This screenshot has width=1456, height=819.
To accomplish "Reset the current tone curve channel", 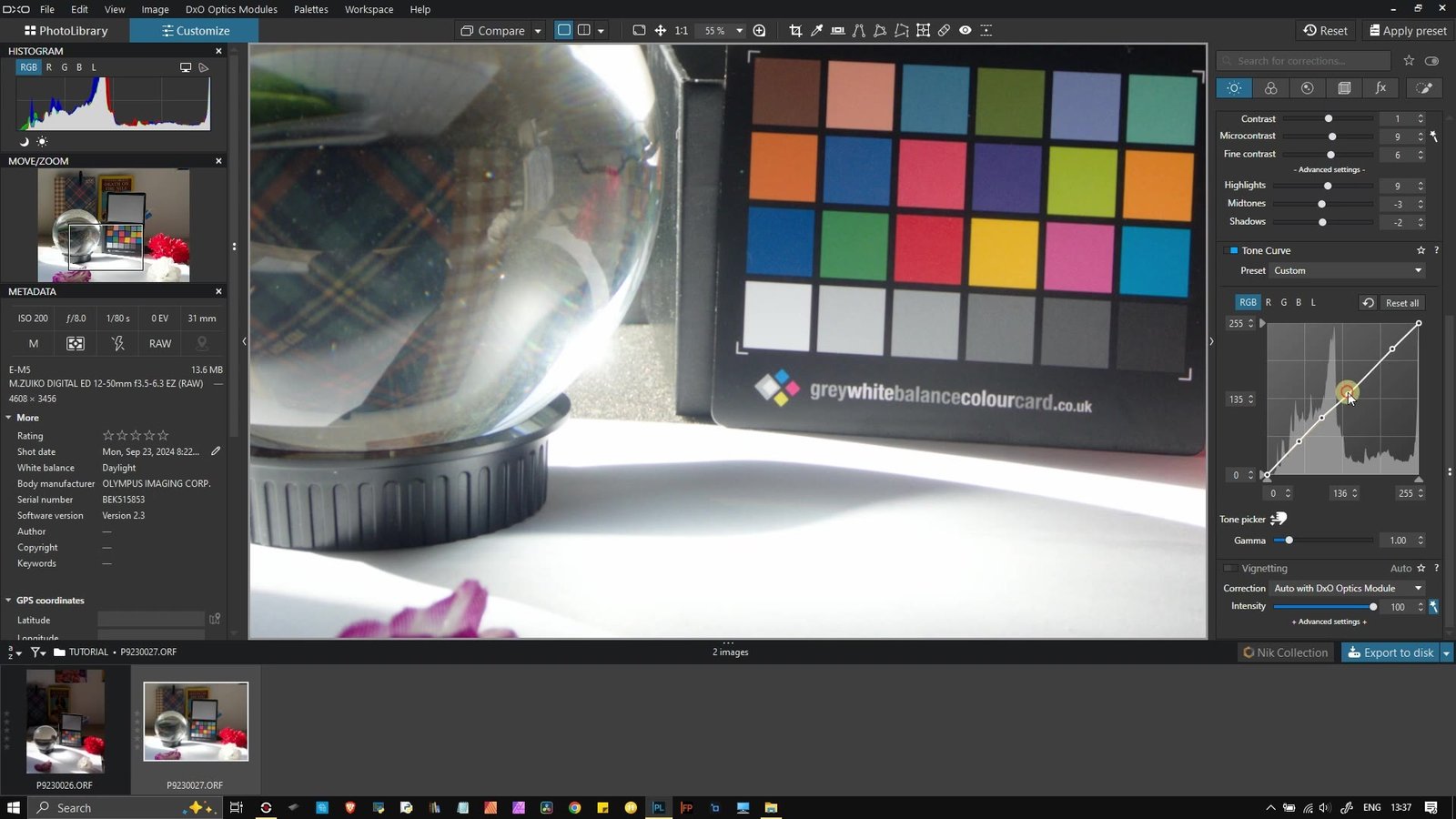I will (1367, 302).
